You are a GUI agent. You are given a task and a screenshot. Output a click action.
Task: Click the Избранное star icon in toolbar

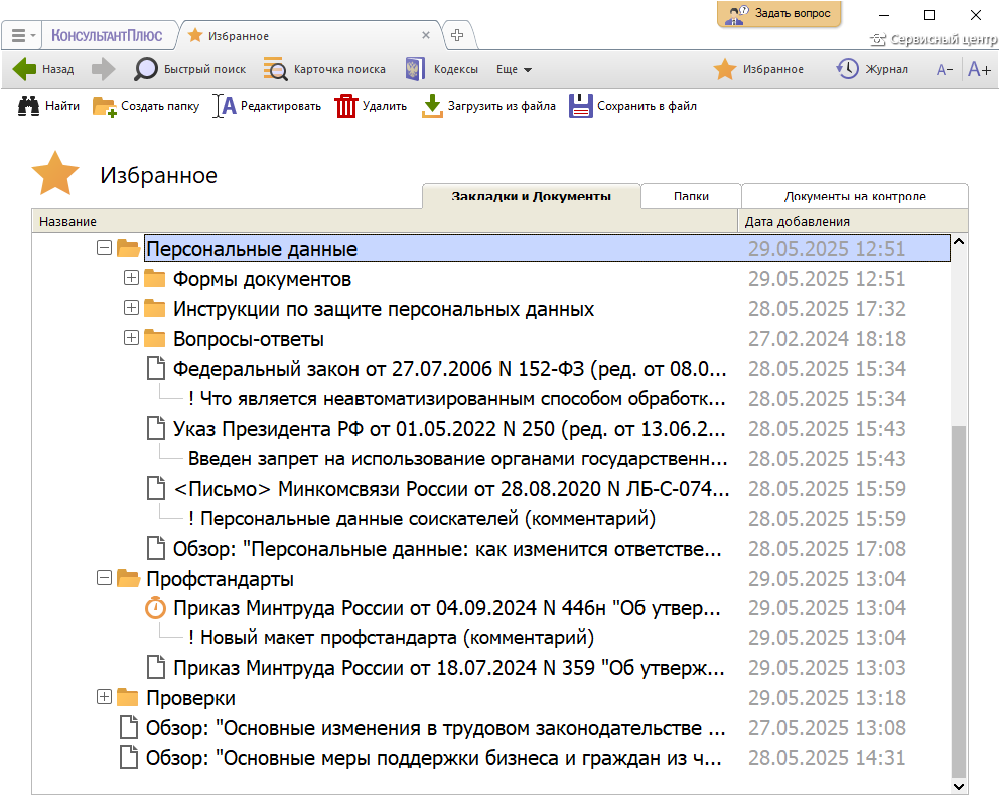pos(724,69)
